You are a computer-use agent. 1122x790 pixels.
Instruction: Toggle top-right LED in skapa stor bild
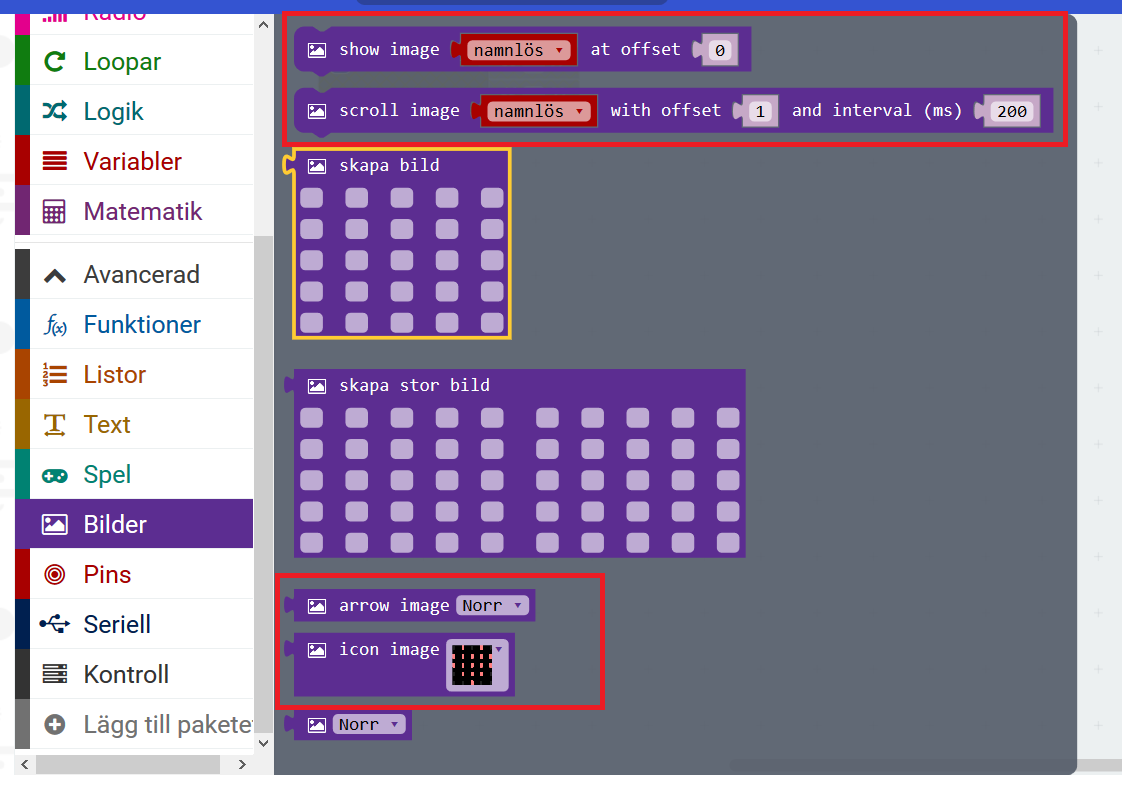728,417
